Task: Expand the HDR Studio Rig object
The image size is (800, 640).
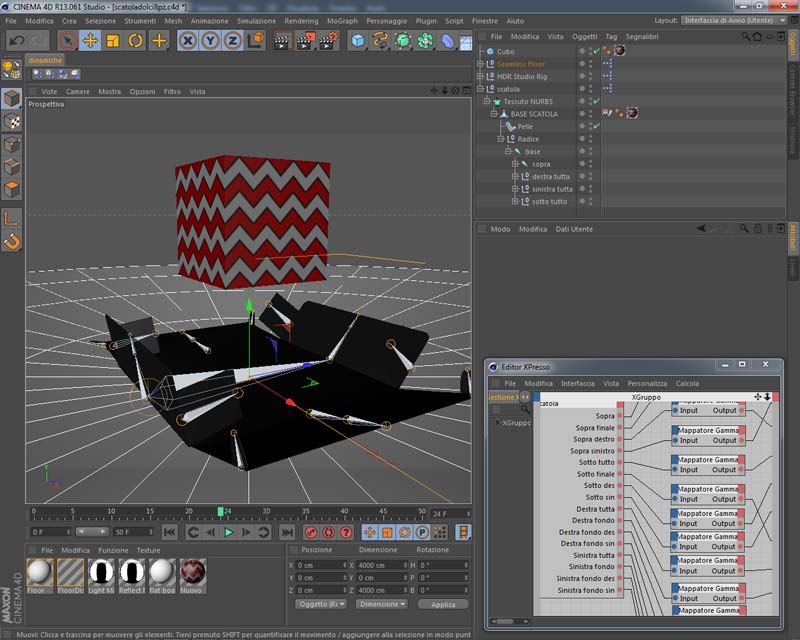Action: [480, 76]
